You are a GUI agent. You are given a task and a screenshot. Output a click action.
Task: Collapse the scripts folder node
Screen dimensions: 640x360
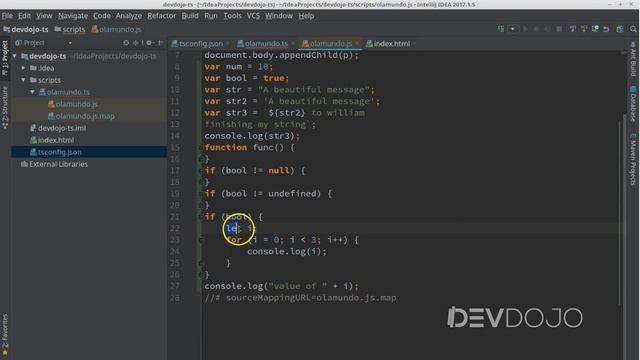23,80
